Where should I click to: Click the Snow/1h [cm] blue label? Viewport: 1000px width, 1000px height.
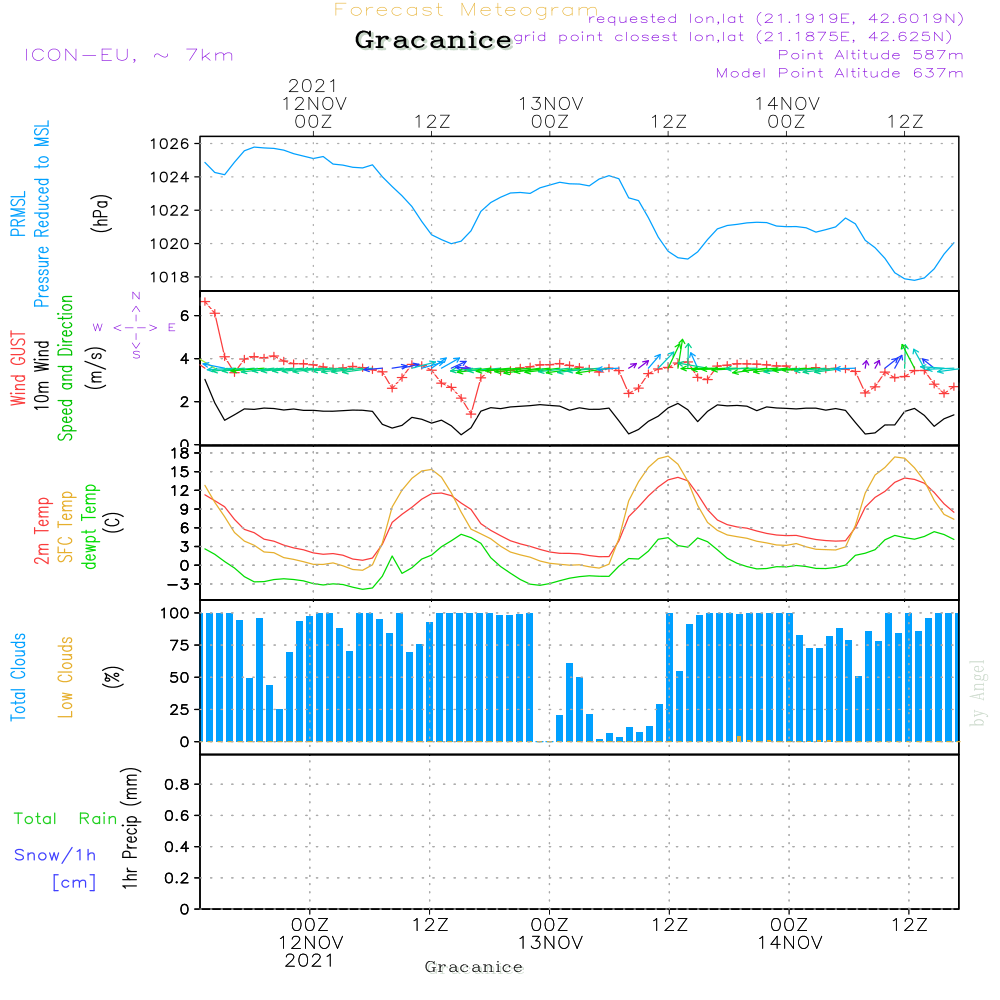click(x=55, y=869)
